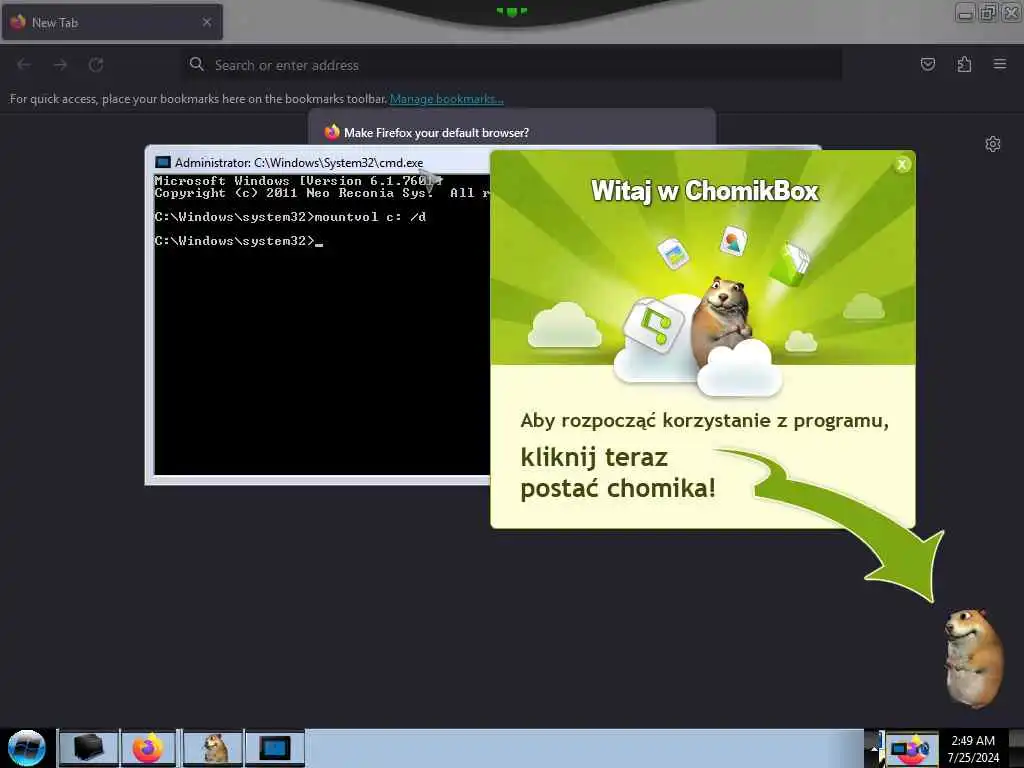1024x768 pixels.
Task: Open the black box app on taskbar
Action: tap(89, 748)
